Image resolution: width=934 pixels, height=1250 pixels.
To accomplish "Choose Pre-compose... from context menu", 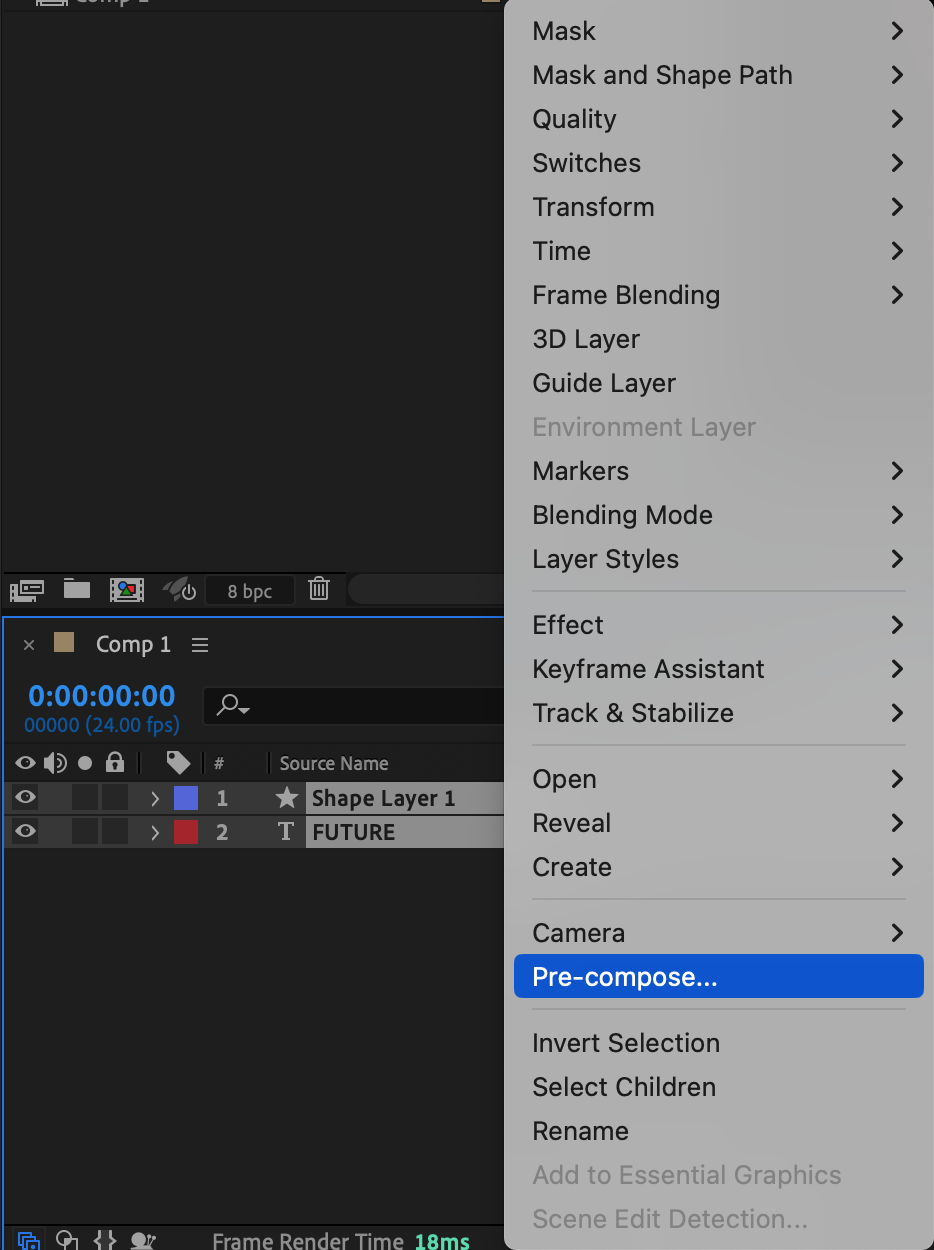I will coord(718,977).
